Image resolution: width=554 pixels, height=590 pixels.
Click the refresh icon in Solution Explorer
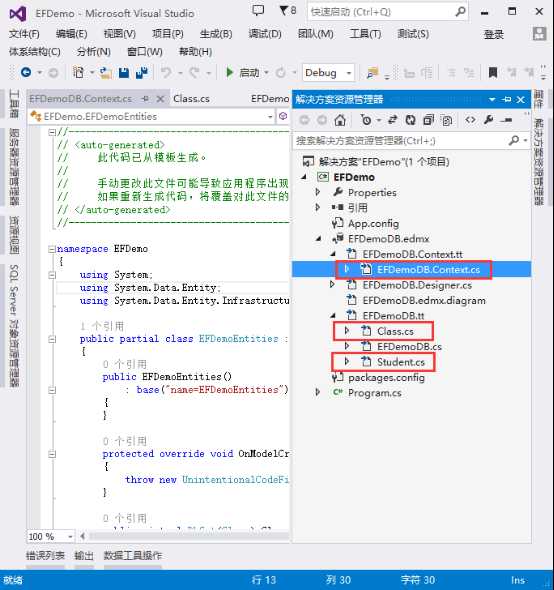[x=410, y=120]
